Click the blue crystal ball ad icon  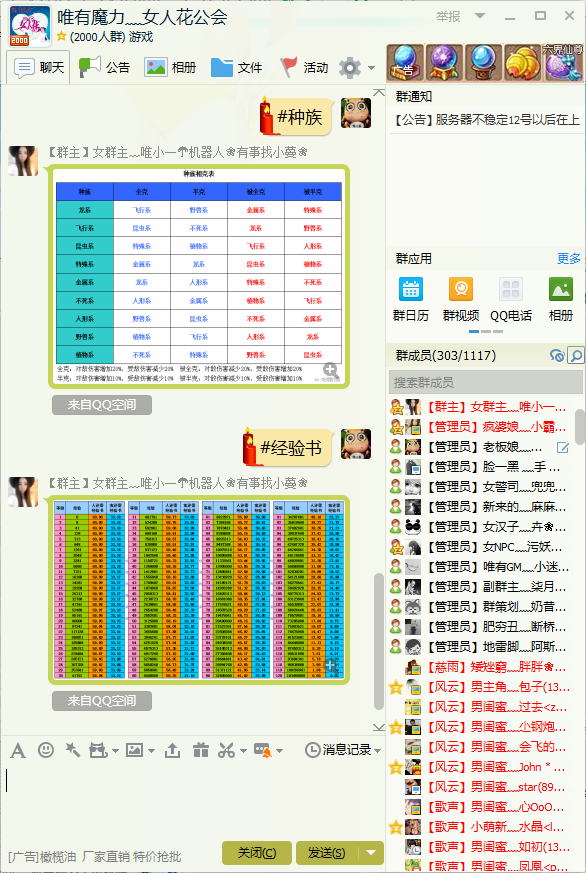[x=485, y=62]
